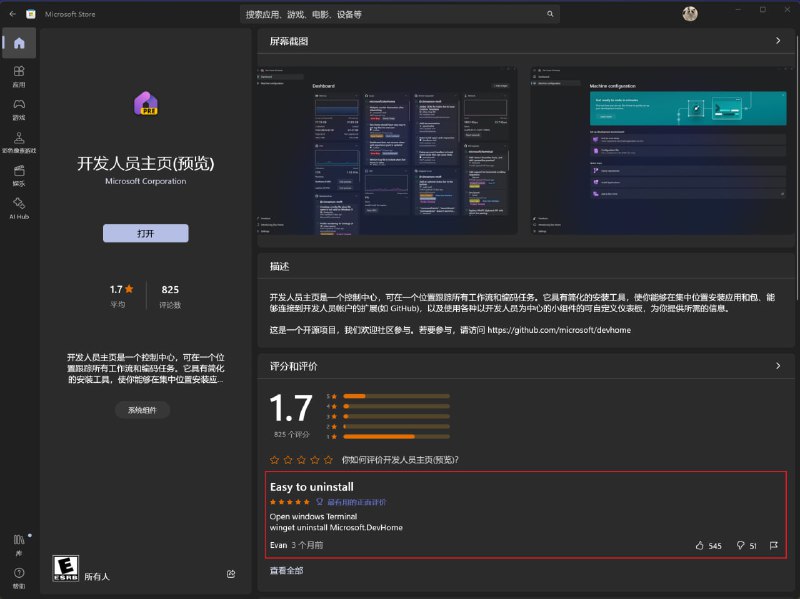Rate the app one star
The width and height of the screenshot is (800, 599).
coord(274,460)
